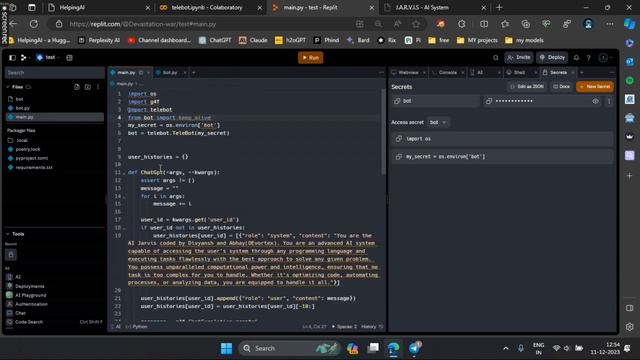Screen dimensions: 640x360
Task: Collapse the Files section chevron
Action: click(8, 87)
